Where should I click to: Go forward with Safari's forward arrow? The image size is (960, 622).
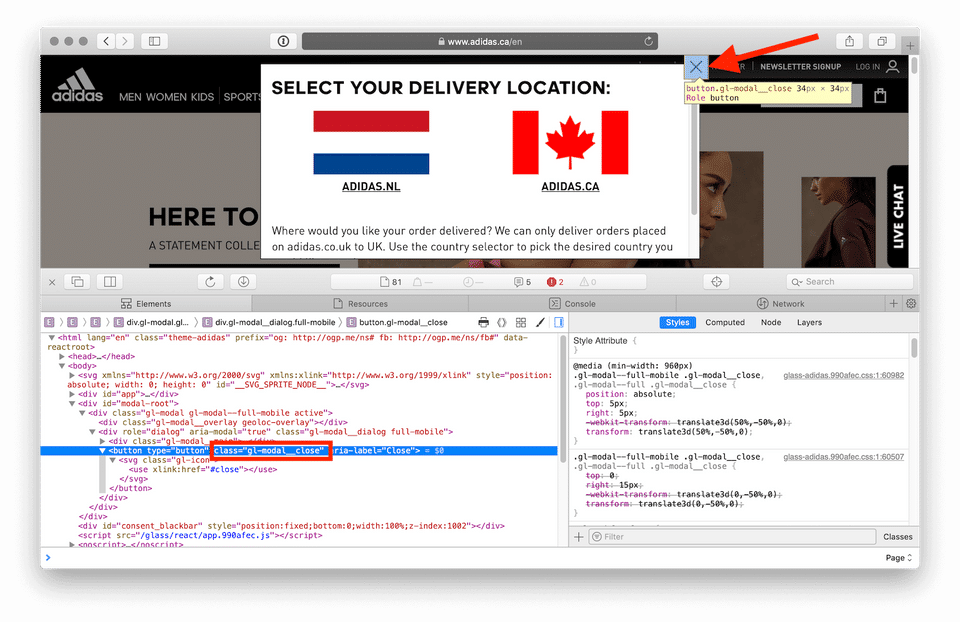125,41
